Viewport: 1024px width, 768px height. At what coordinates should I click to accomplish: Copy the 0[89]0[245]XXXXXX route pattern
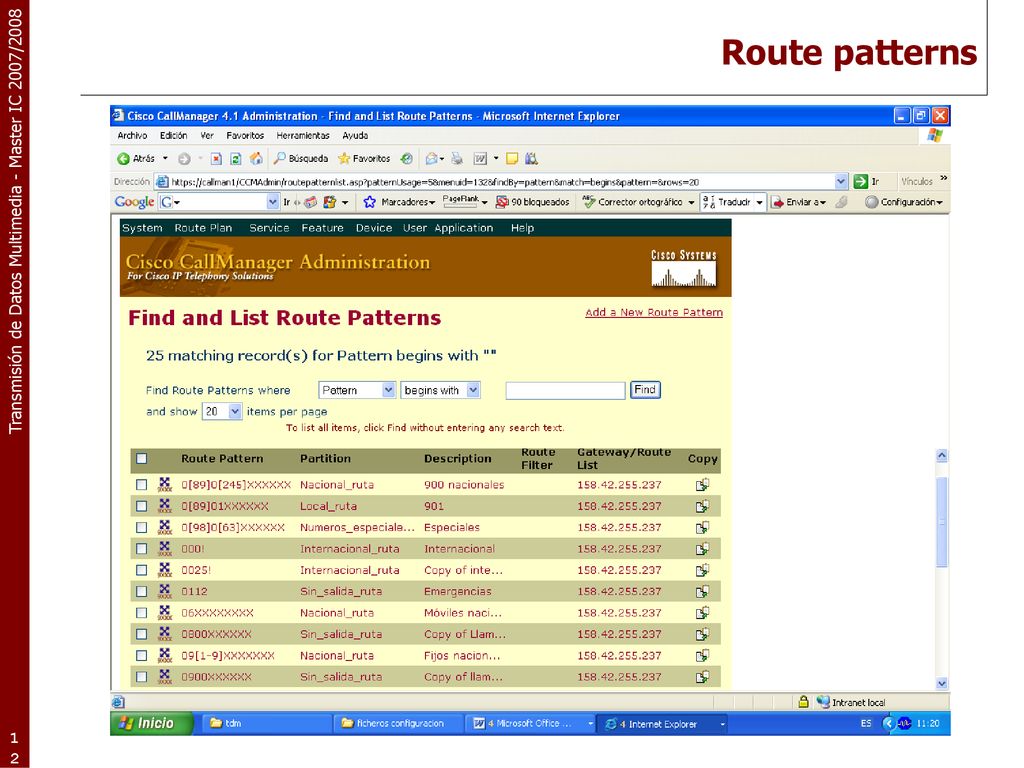(x=703, y=485)
